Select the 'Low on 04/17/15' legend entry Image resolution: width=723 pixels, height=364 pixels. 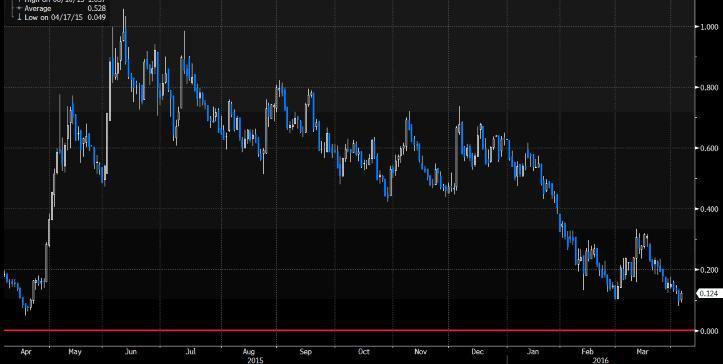(54, 17)
